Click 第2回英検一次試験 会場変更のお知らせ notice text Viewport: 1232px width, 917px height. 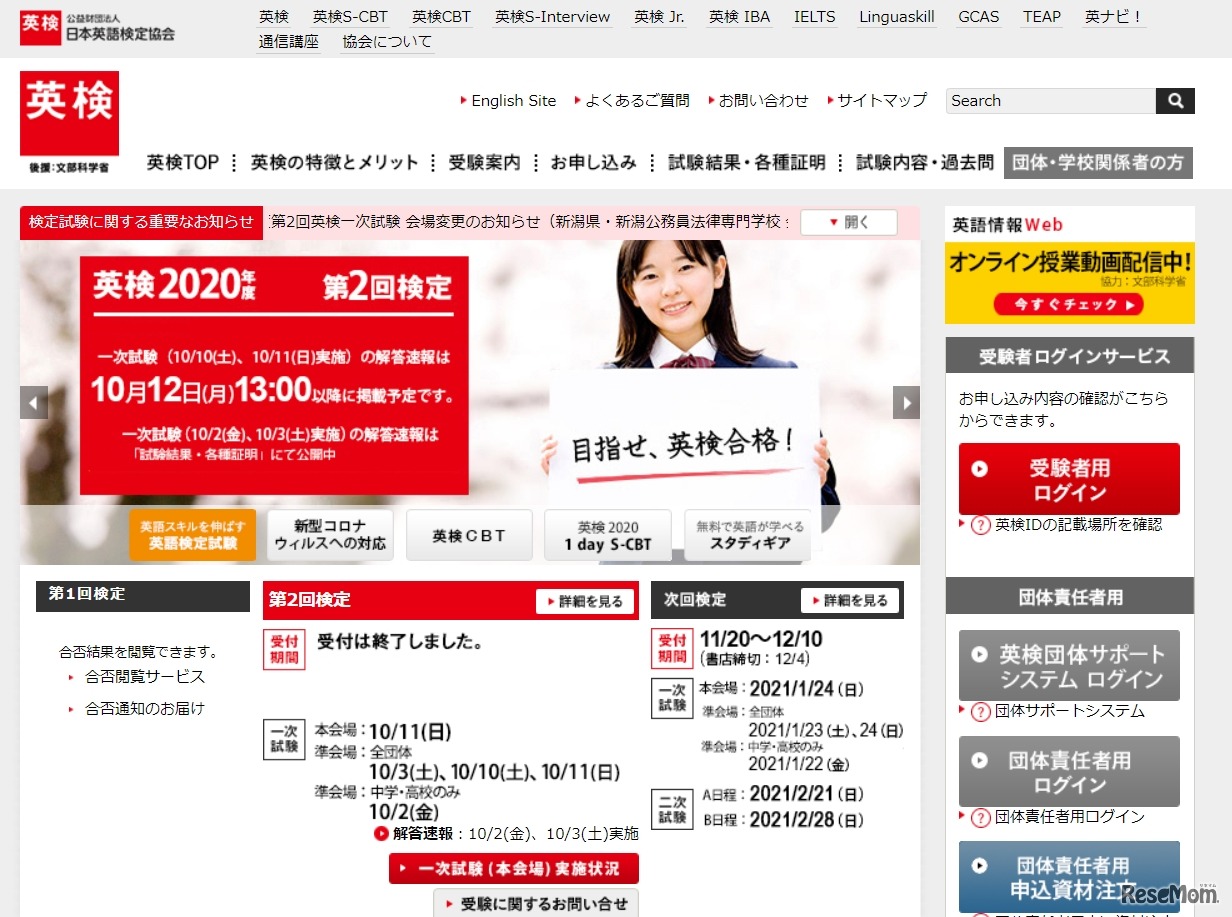529,222
